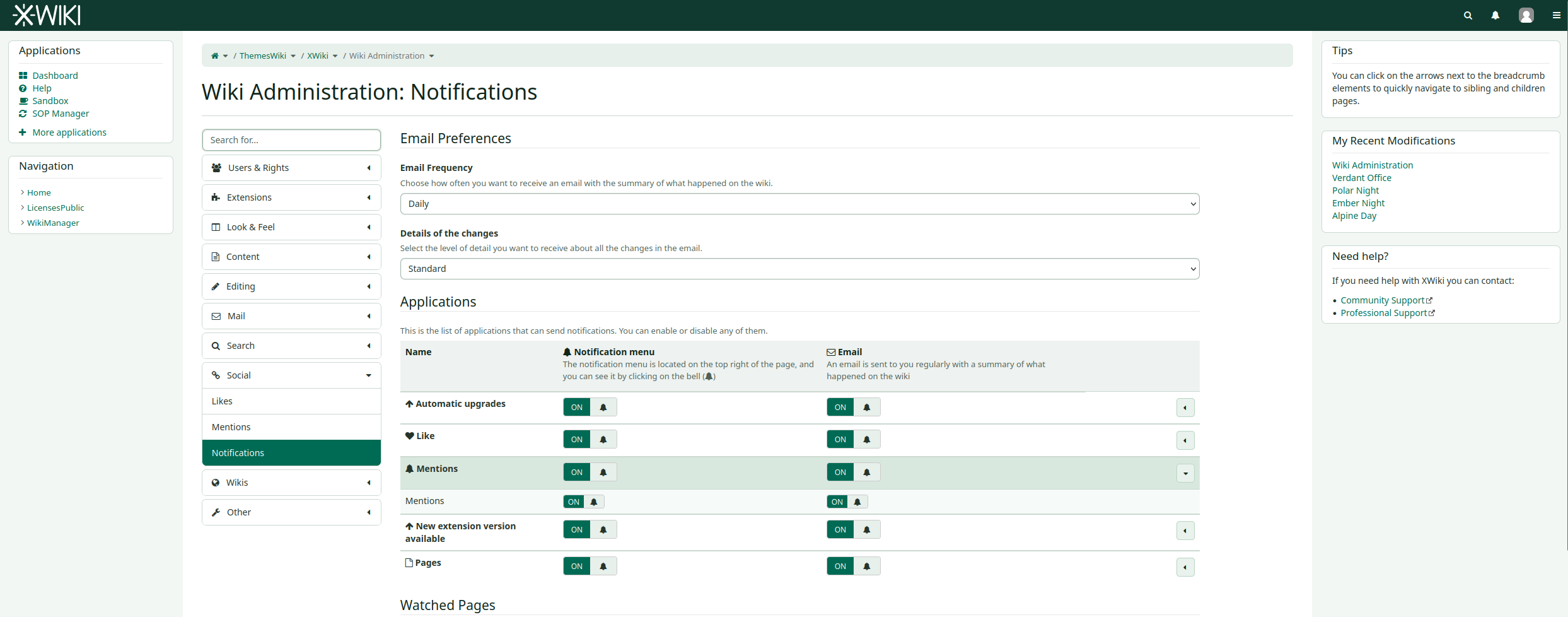Click the Other wrench icon
Screen dimensions: 1568x617
[216, 512]
